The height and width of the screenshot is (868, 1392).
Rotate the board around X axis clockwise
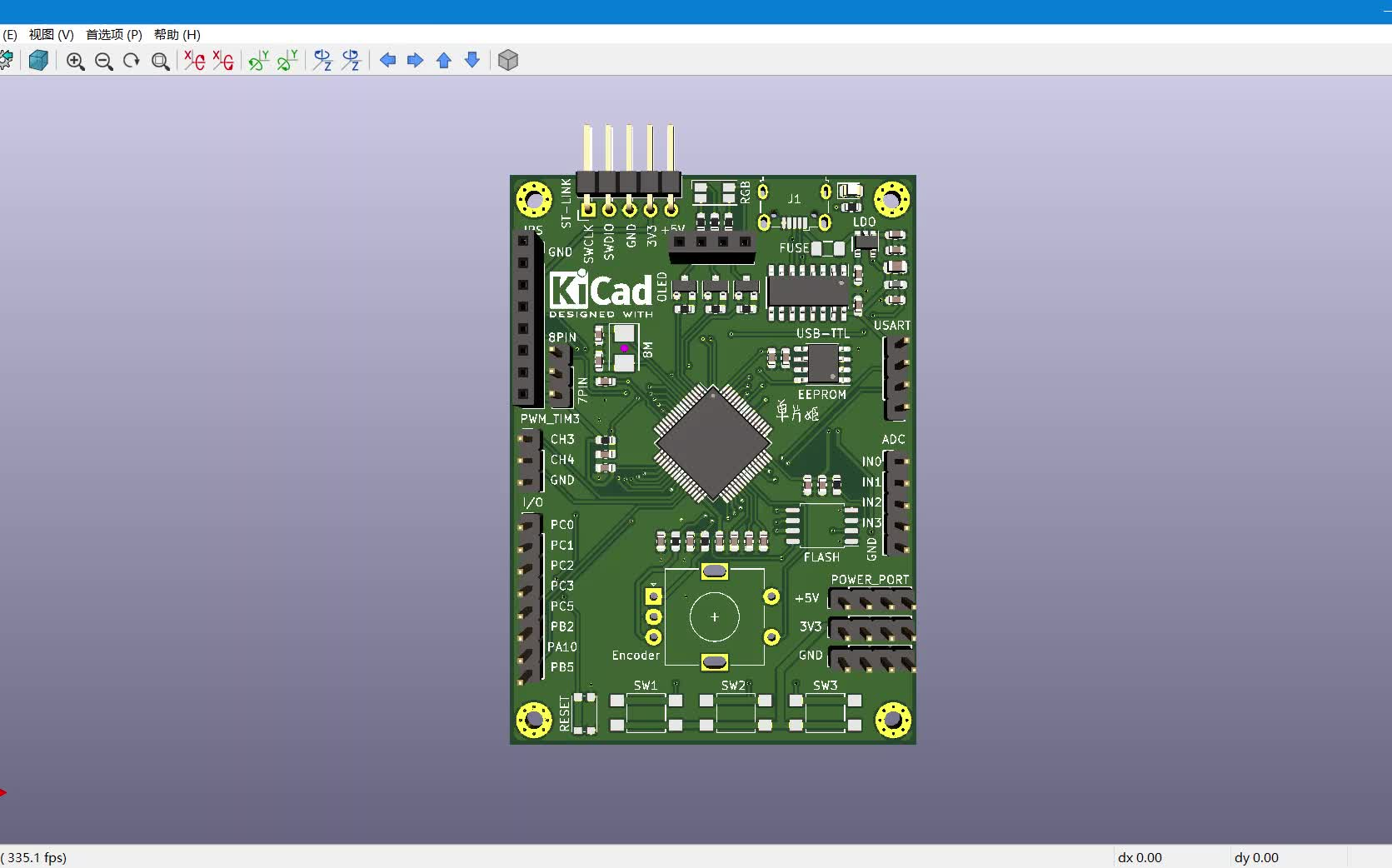pos(193,61)
